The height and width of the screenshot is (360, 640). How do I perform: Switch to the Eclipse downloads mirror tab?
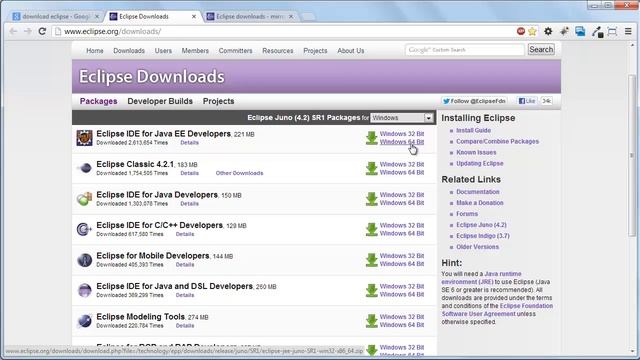pos(250,16)
